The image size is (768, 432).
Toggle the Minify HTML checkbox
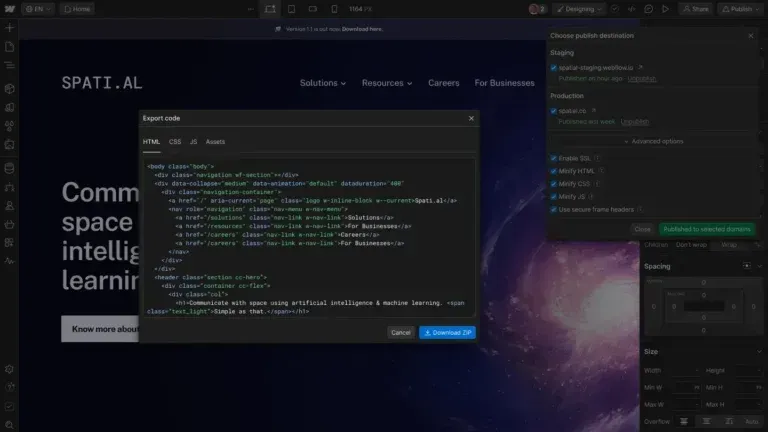click(x=553, y=171)
